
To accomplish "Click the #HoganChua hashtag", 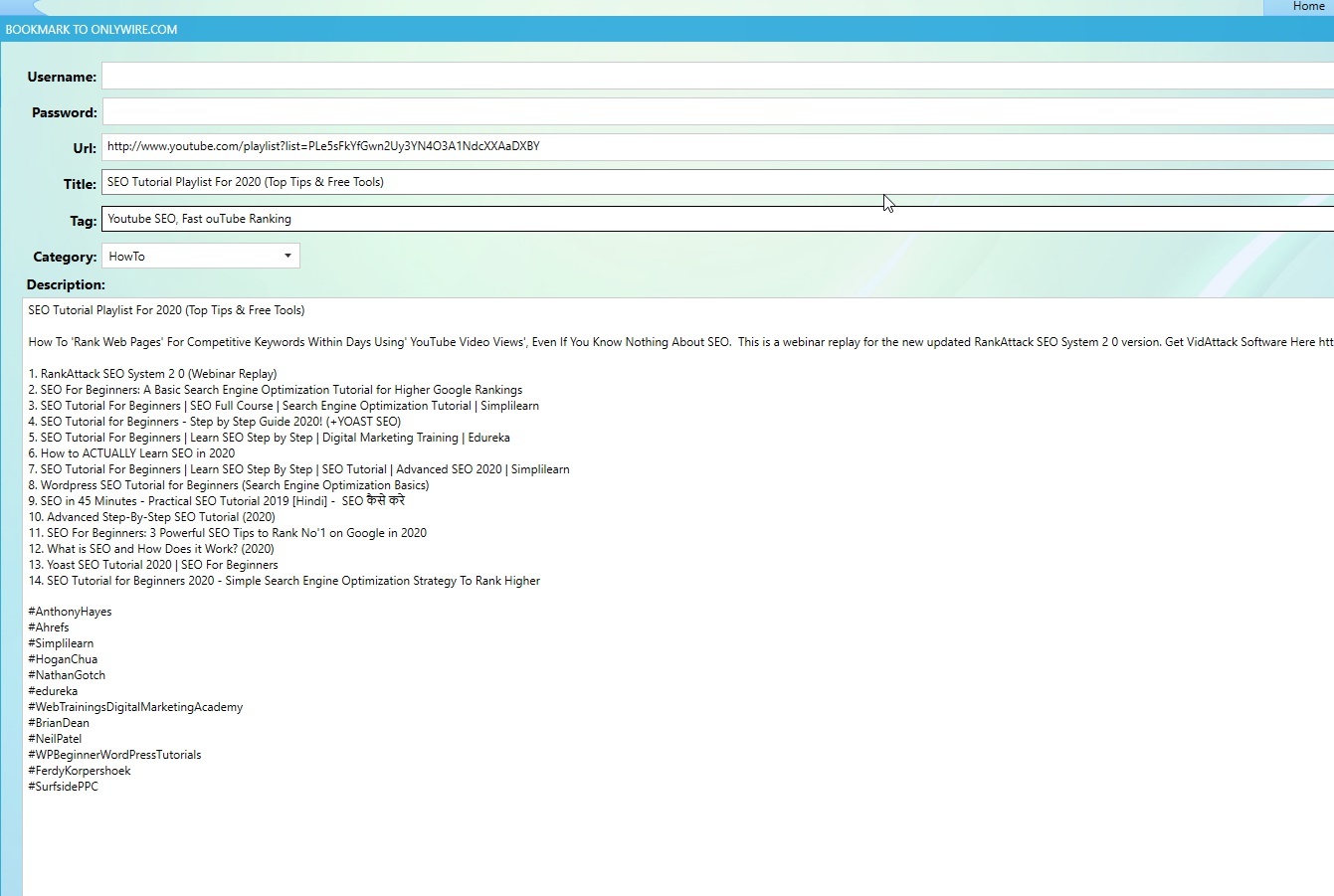I will [x=63, y=659].
